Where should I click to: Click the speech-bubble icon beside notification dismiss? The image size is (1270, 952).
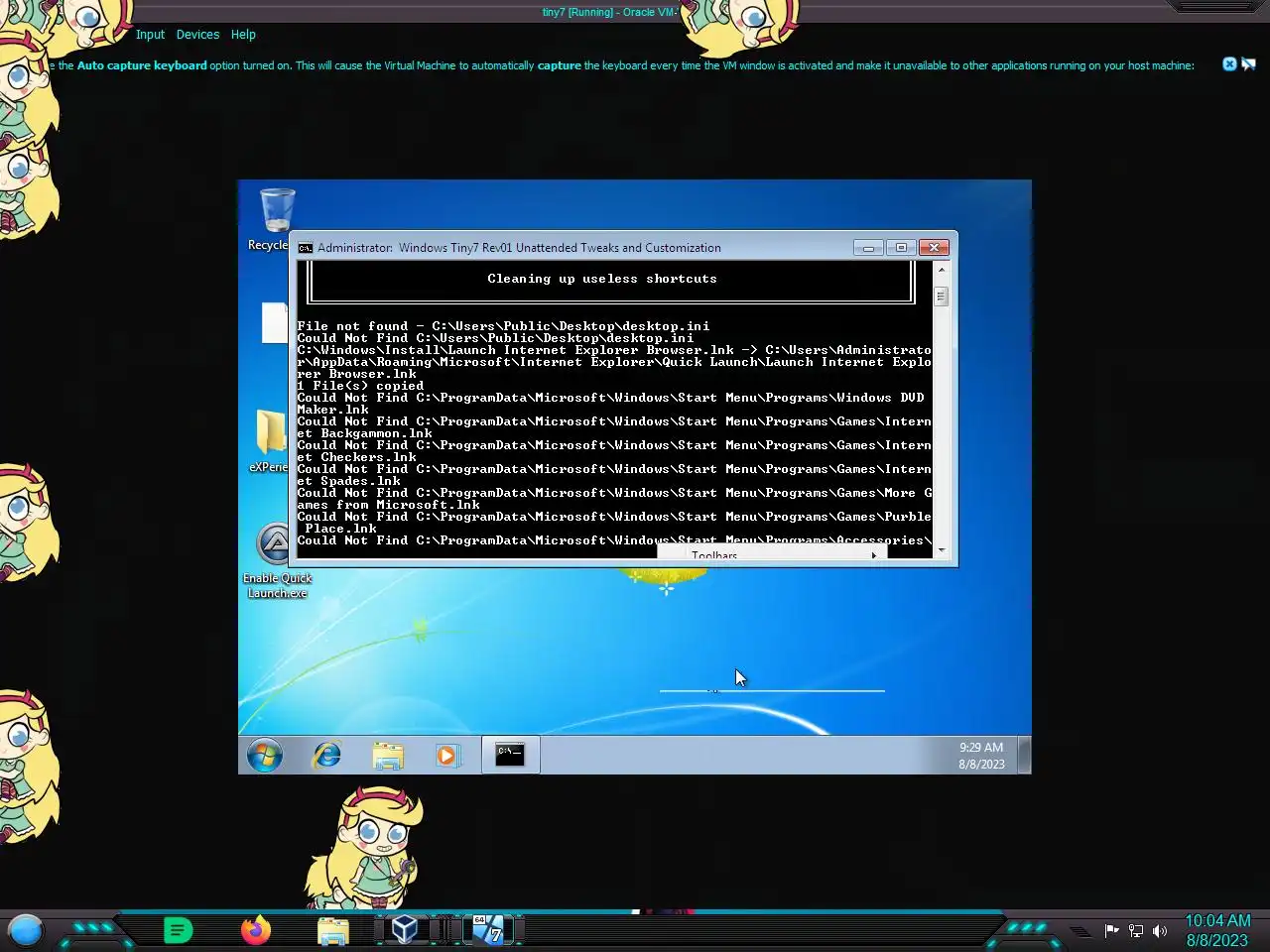coord(1248,64)
